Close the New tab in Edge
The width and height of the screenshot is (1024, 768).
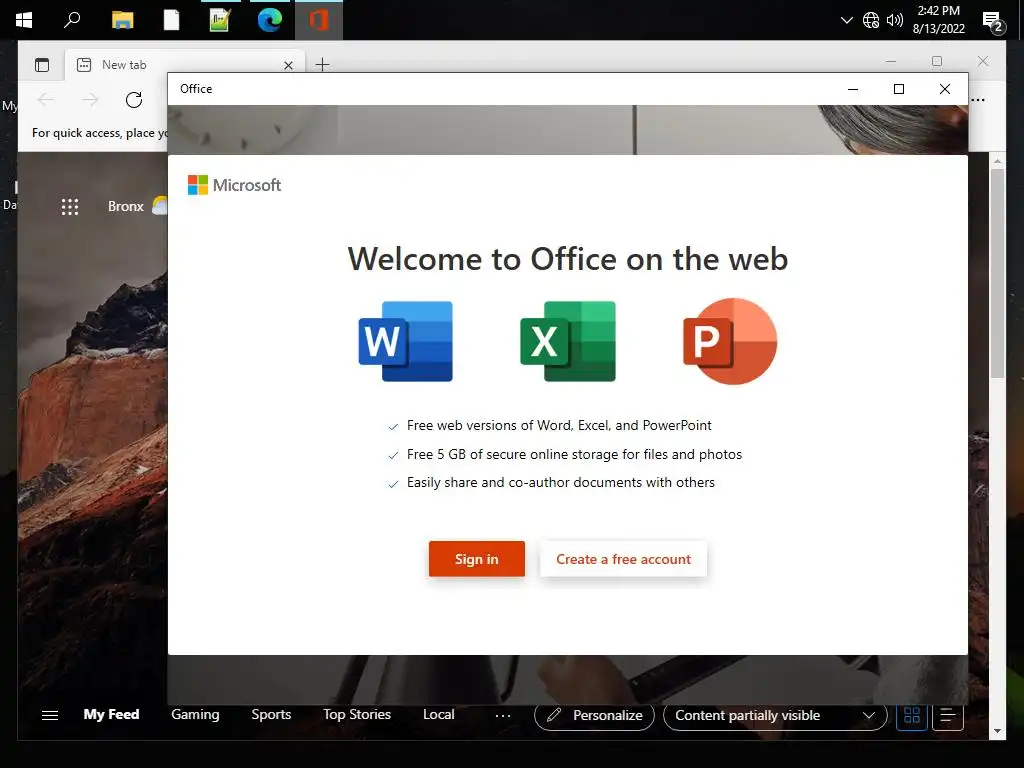288,65
